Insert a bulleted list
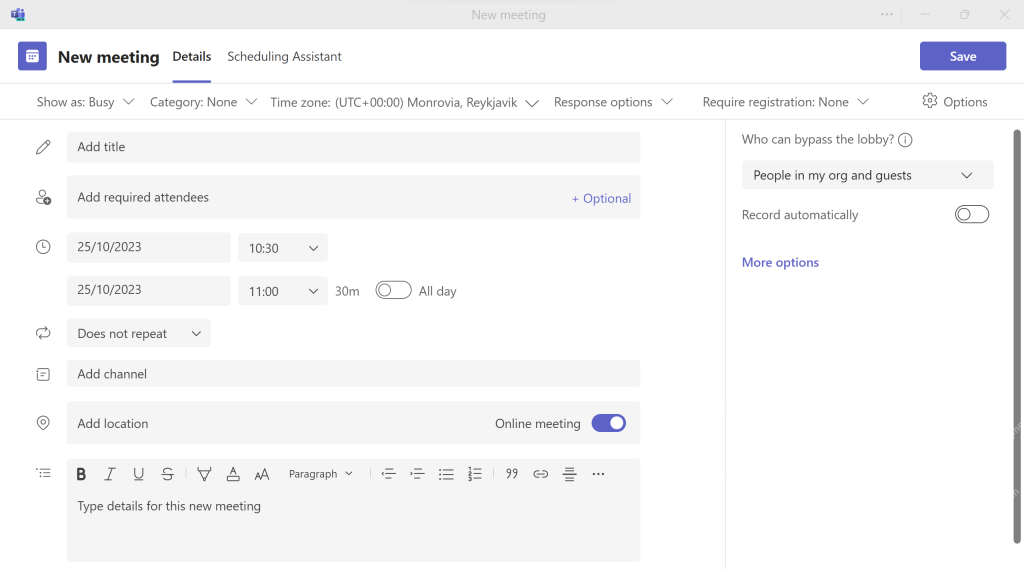The image size is (1024, 576). [x=446, y=474]
